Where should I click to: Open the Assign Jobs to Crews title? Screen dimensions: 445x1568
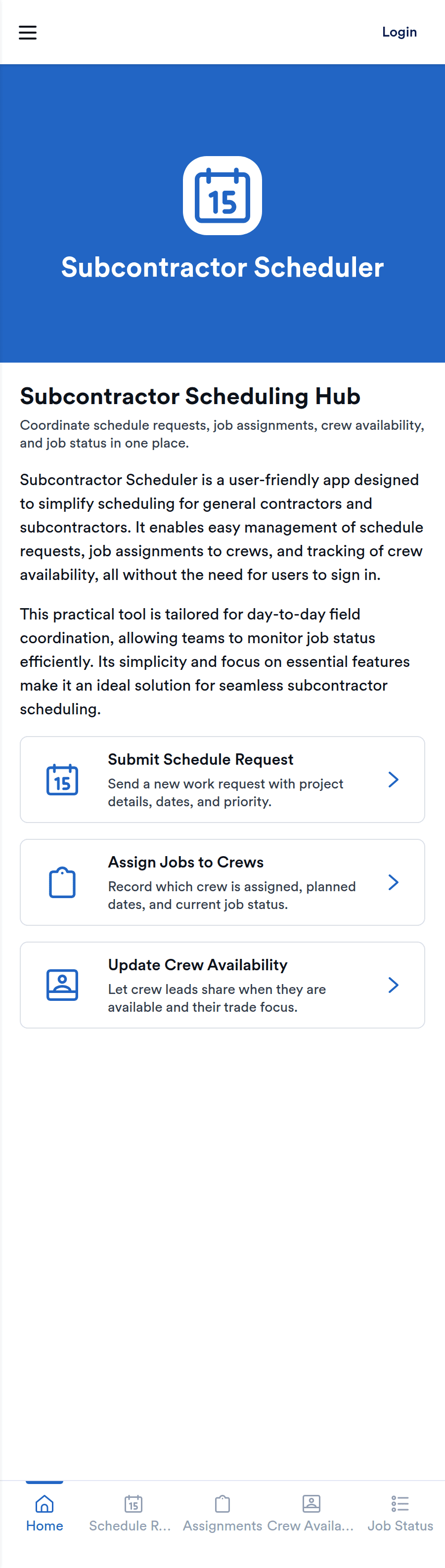[186, 862]
